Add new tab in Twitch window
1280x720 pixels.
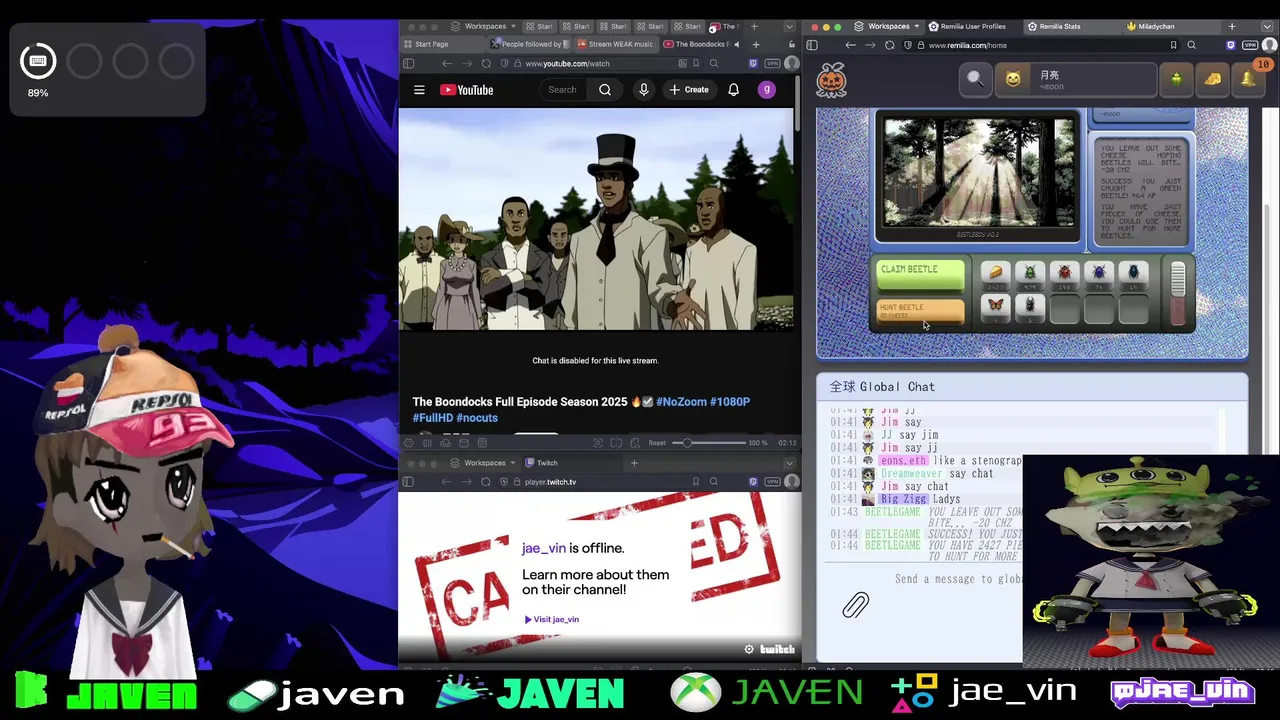point(634,463)
